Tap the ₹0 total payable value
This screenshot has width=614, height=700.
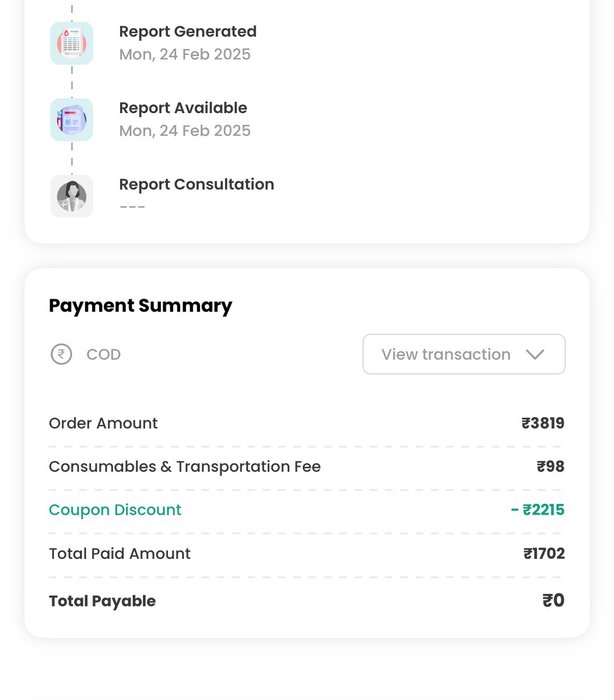tap(553, 601)
